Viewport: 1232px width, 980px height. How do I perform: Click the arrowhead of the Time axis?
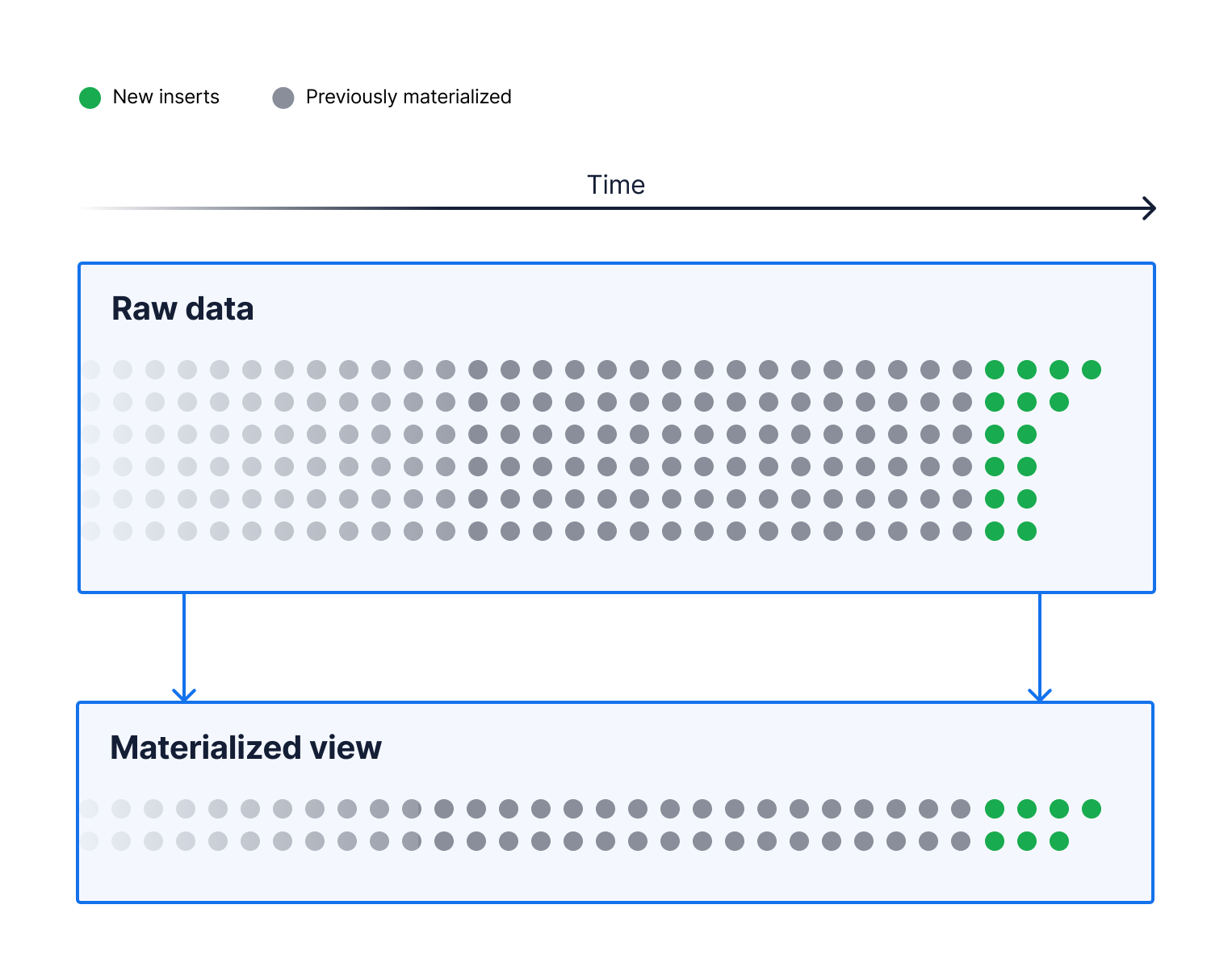(x=1150, y=208)
